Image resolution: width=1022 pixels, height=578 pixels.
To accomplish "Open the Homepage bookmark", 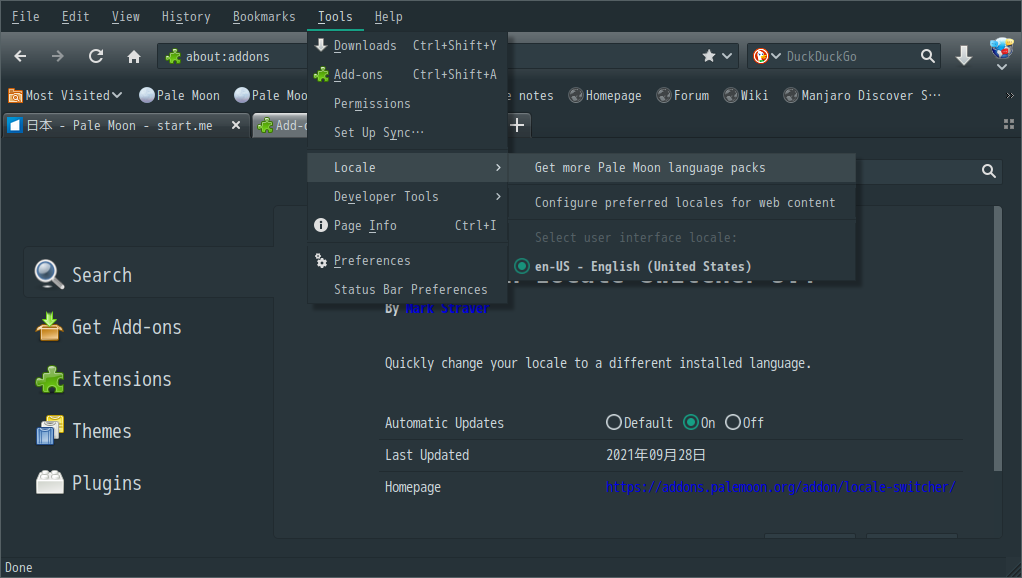I will click(605, 95).
